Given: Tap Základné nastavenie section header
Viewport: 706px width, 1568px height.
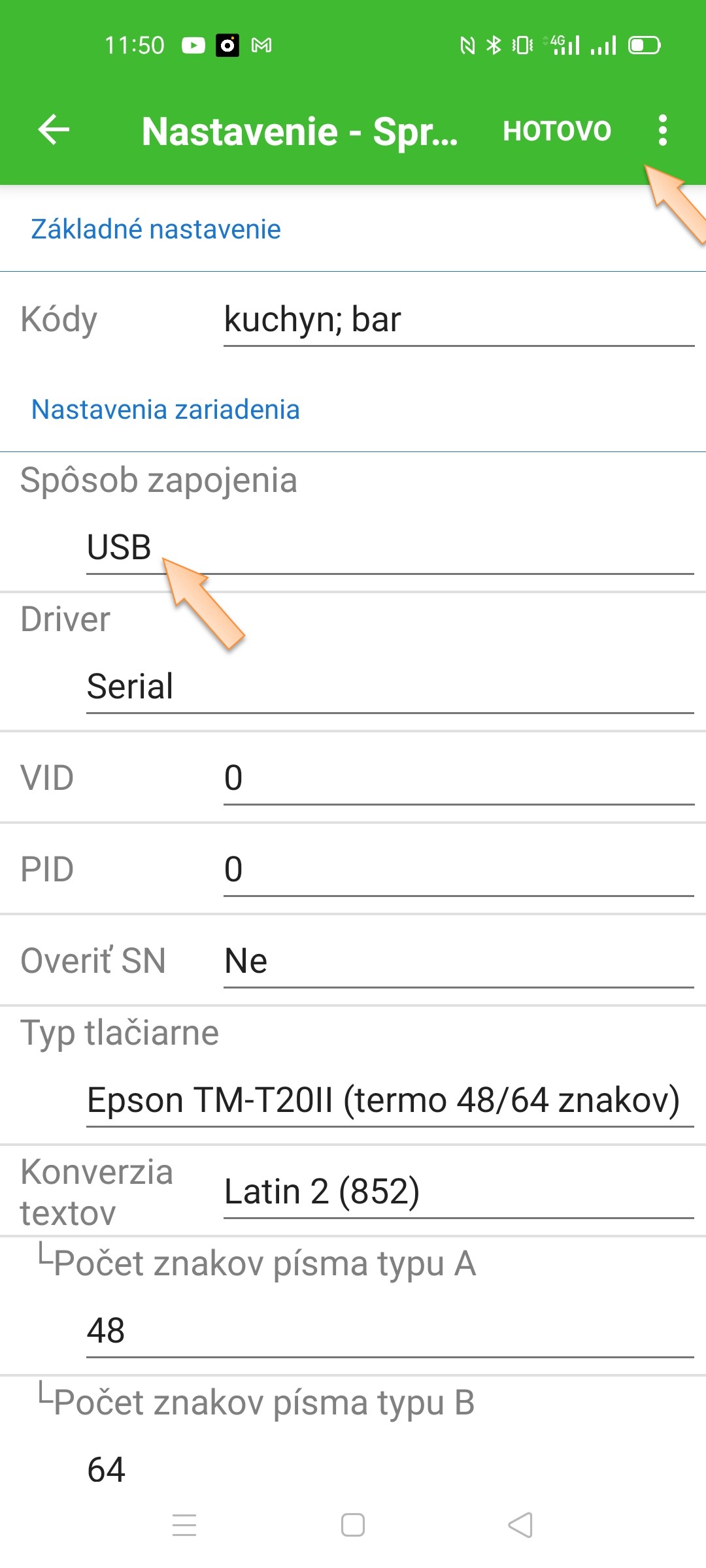Looking at the screenshot, I should click(x=156, y=229).
